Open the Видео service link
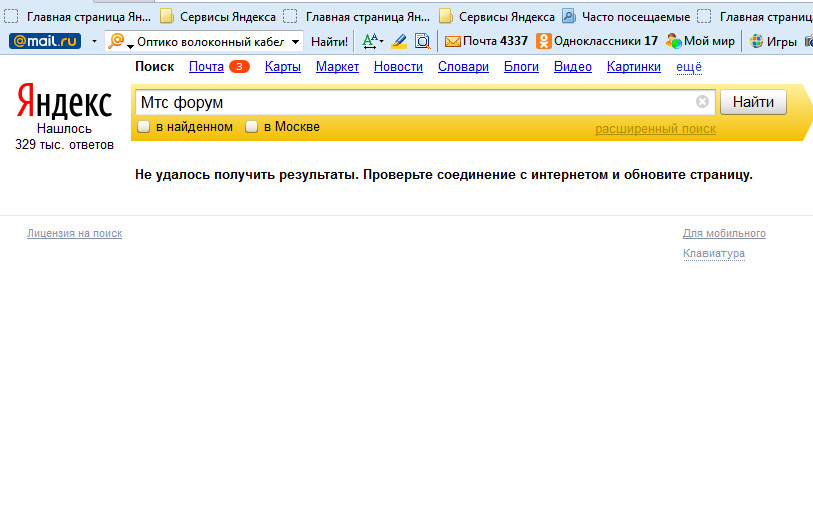Screen dimensions: 813x520 tap(572, 67)
